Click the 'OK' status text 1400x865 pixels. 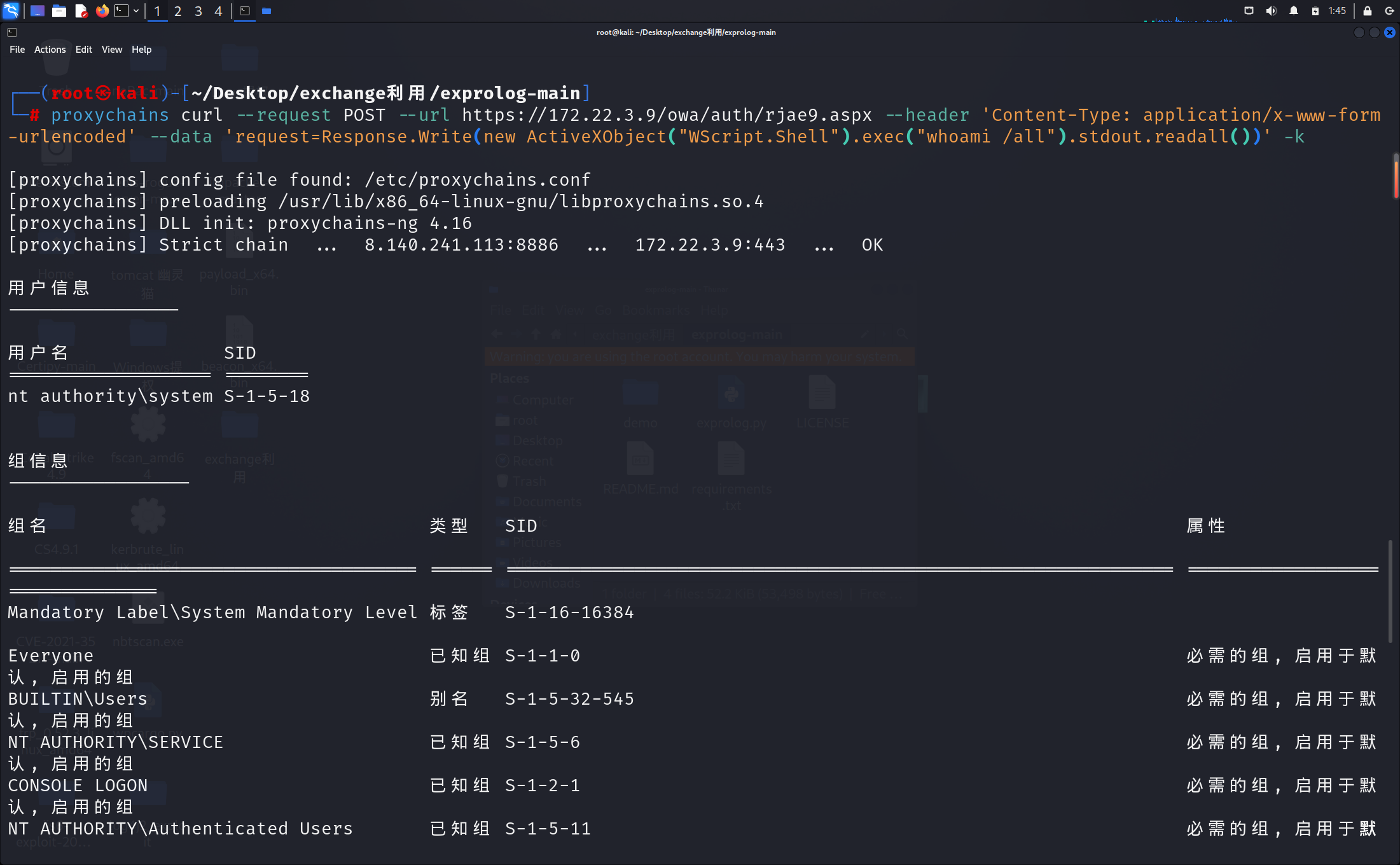tap(873, 245)
